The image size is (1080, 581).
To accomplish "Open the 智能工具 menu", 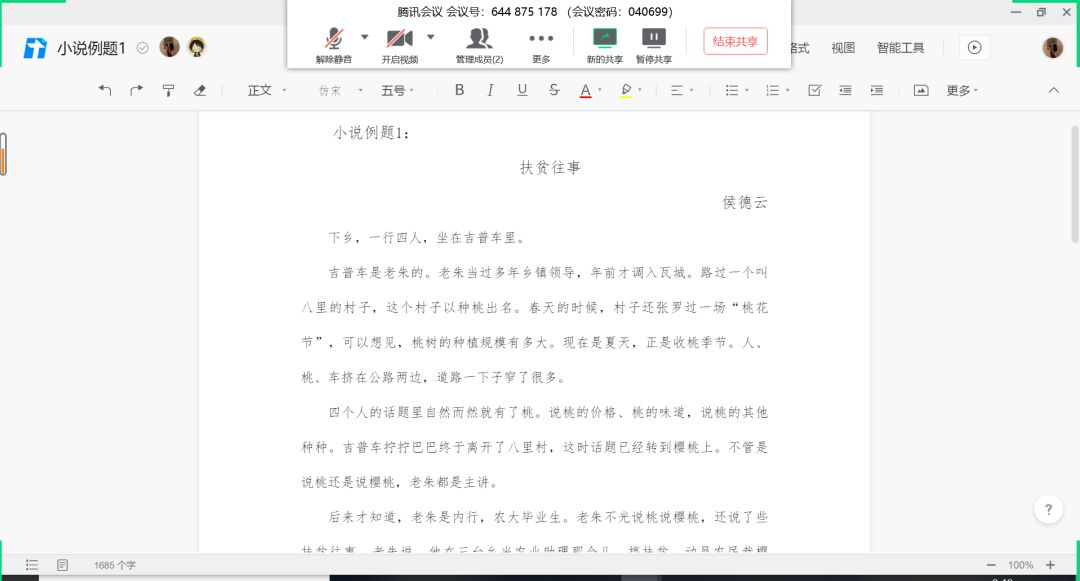I will coord(900,48).
